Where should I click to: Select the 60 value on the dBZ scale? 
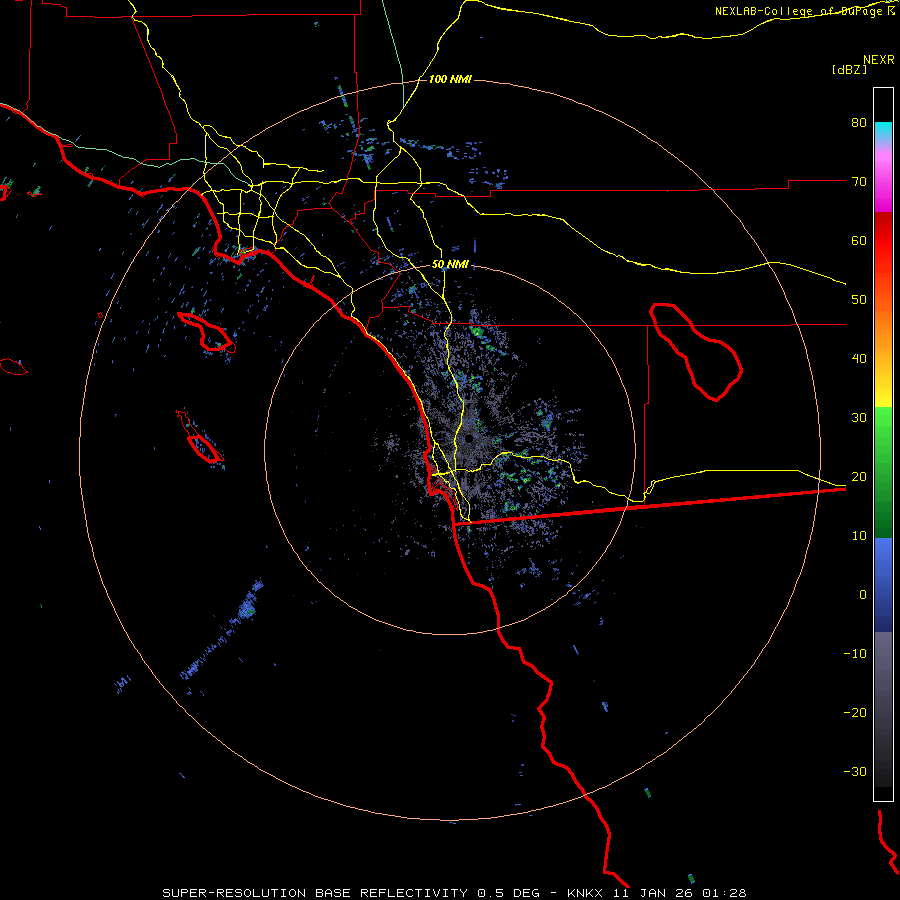(859, 241)
